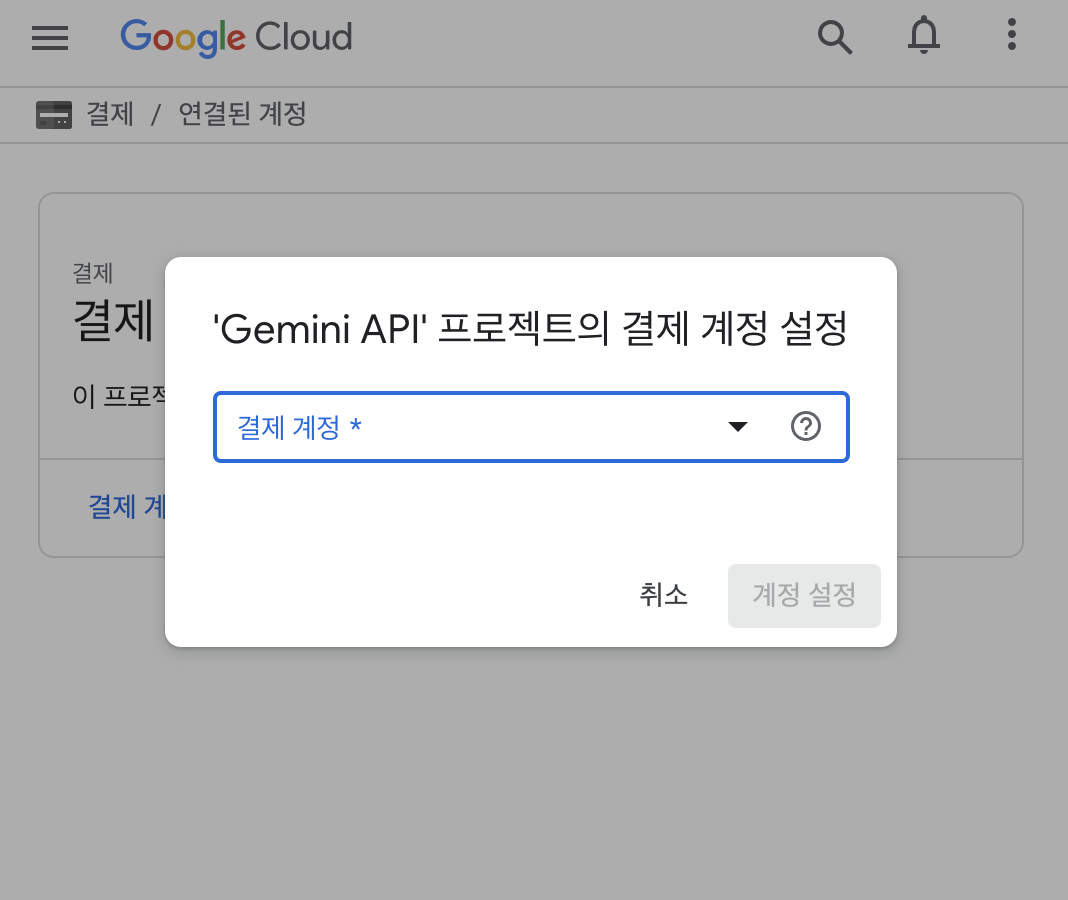Open the notifications bell
The image size is (1068, 900).
(x=924, y=35)
